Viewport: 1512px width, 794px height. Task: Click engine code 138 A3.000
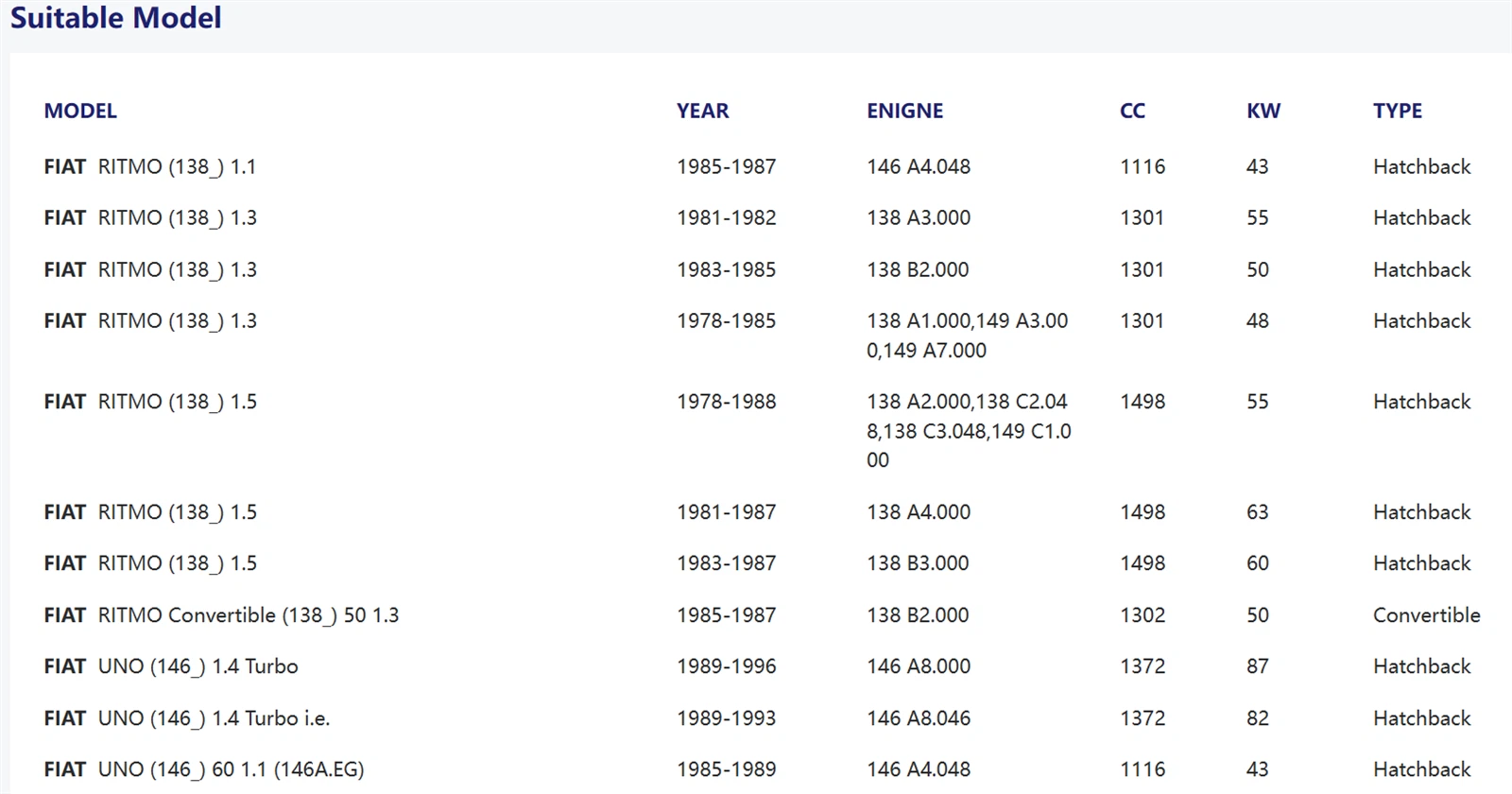pos(919,217)
